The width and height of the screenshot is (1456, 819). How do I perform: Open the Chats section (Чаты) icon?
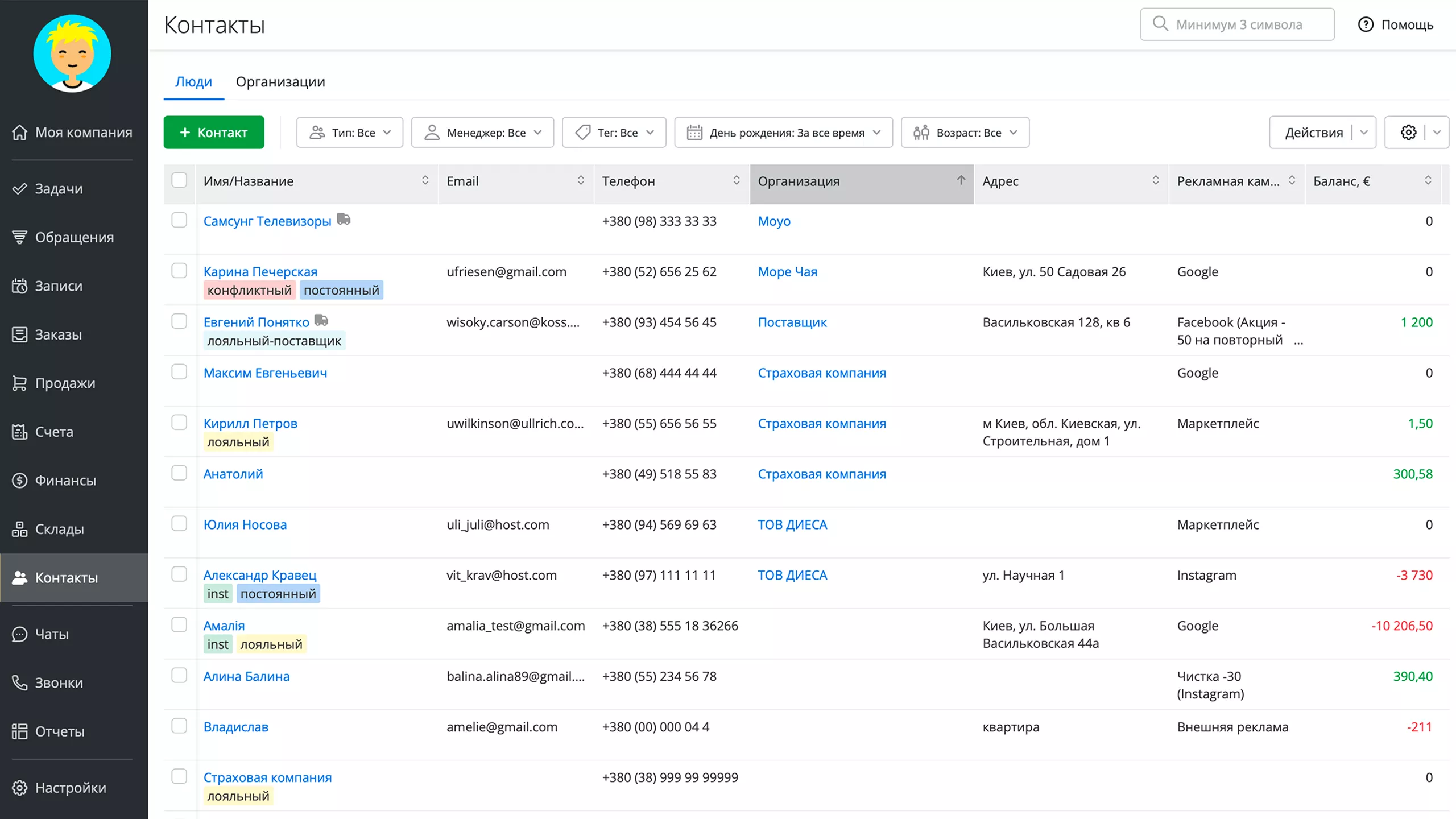[20, 634]
